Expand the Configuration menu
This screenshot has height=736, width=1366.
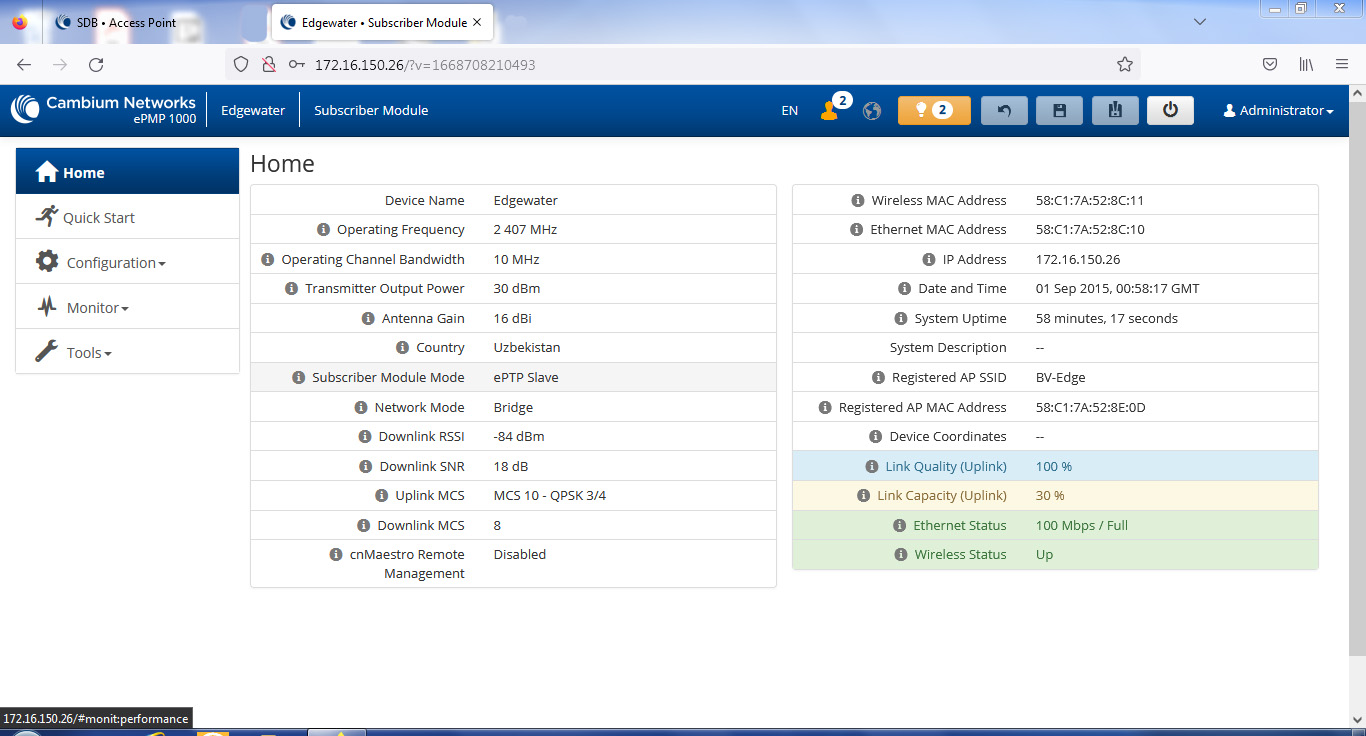tap(115, 263)
